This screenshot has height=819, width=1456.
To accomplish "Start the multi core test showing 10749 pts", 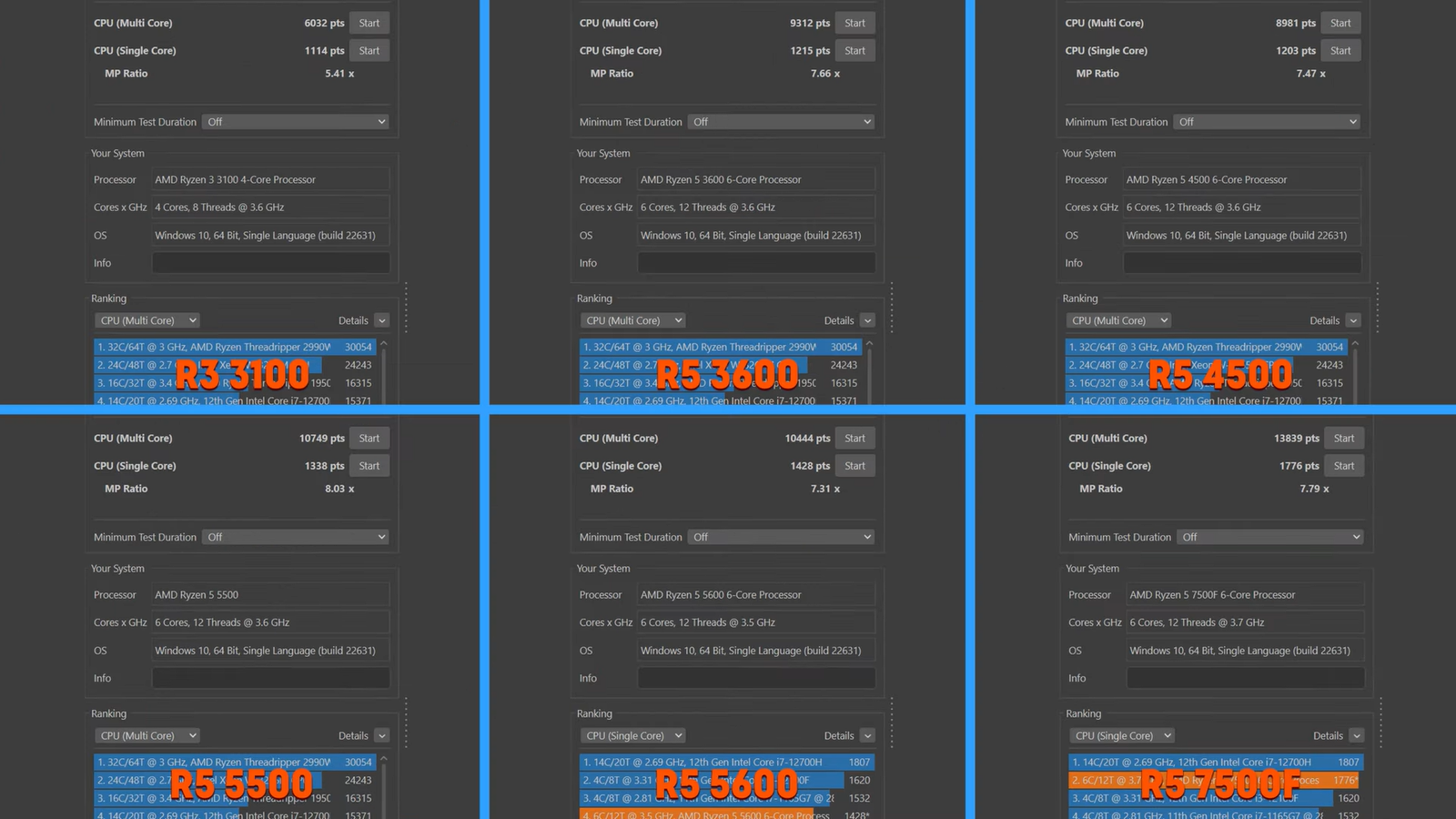I will pos(369,439).
